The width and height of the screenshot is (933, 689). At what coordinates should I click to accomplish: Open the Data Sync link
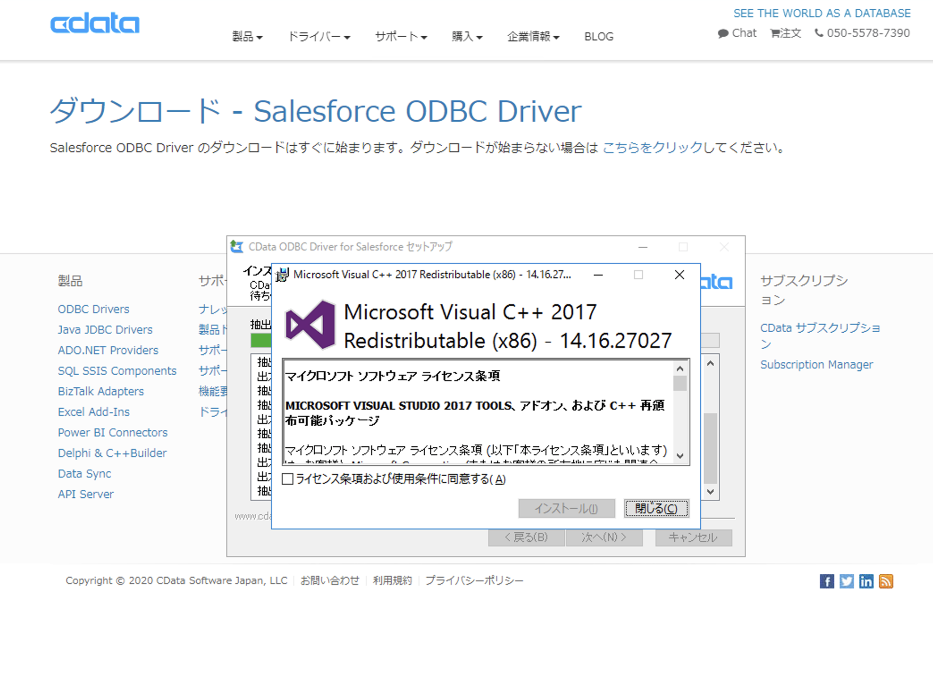coord(84,474)
